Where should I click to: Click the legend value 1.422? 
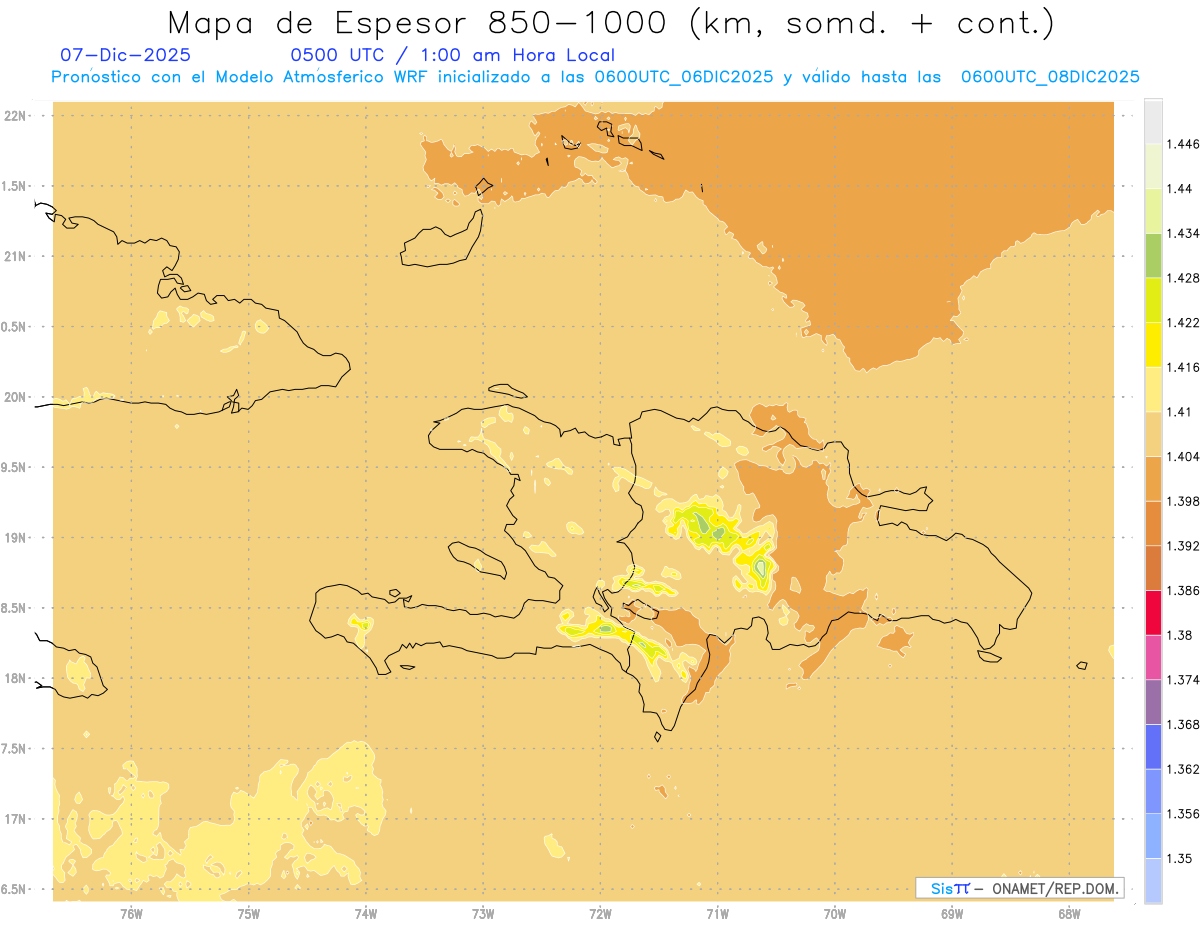pyautogui.click(x=1181, y=323)
